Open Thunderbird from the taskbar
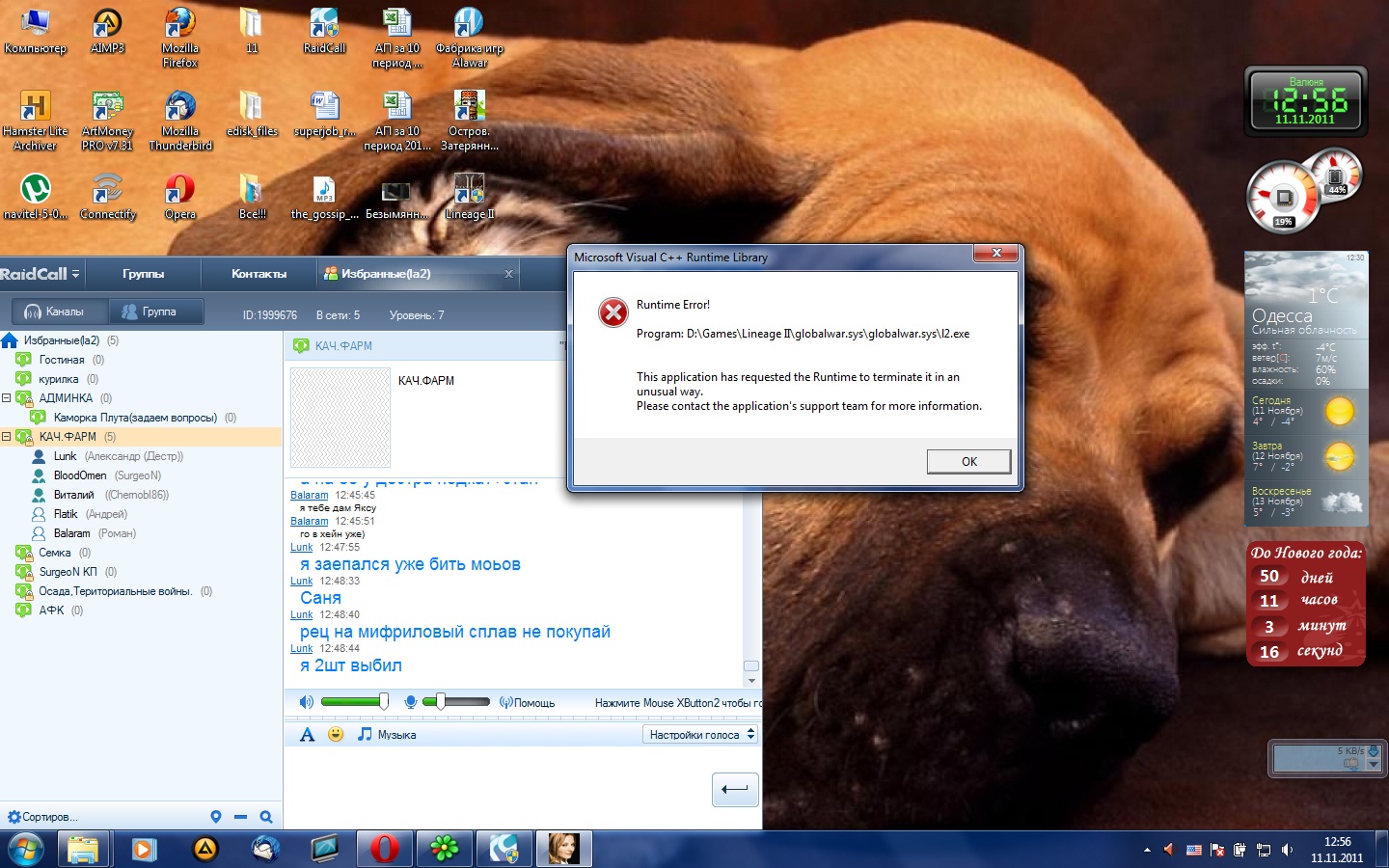Image resolution: width=1389 pixels, height=868 pixels. [264, 850]
